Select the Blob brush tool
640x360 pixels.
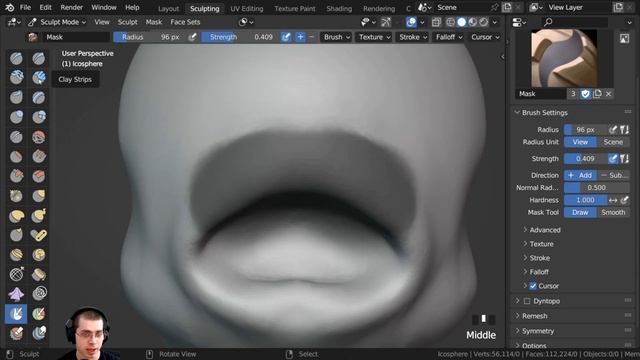39,117
